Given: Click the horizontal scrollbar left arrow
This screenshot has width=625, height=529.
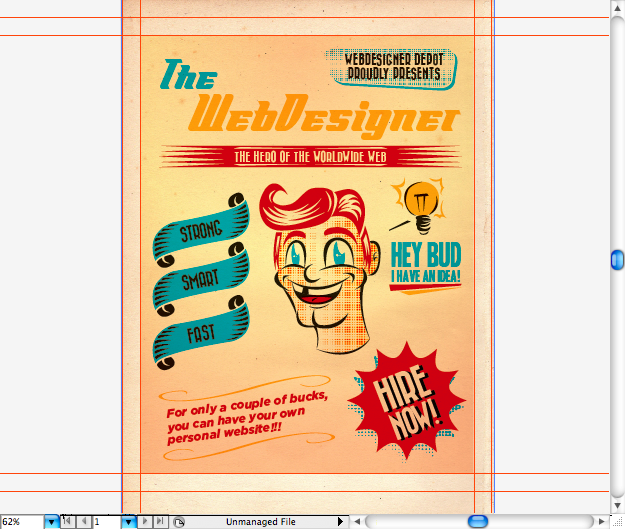Looking at the screenshot, I should click(x=357, y=521).
